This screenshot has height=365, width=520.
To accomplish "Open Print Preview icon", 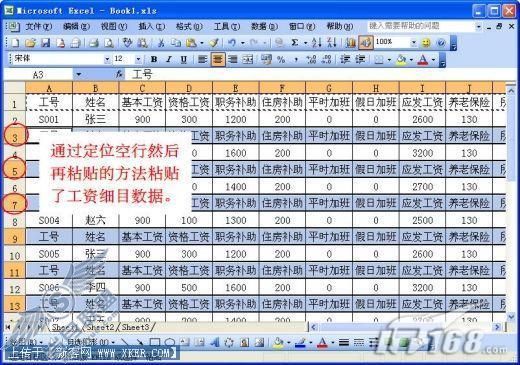I will click(109, 43).
